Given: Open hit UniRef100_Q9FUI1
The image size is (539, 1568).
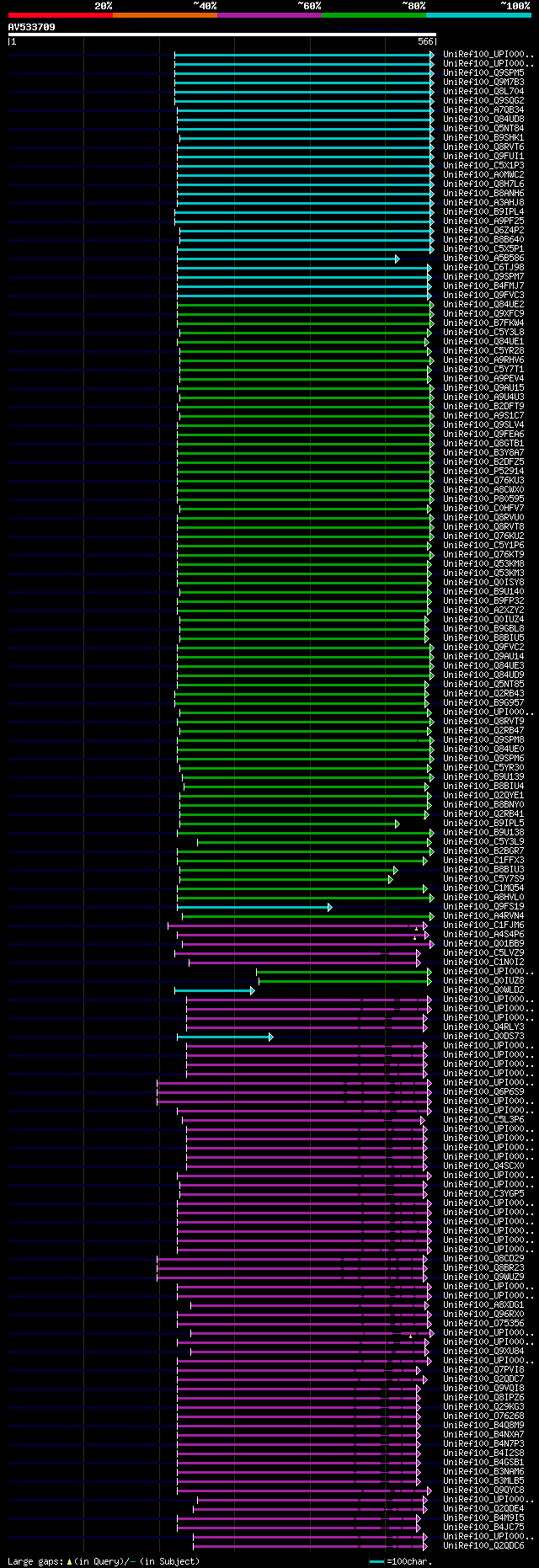Looking at the screenshot, I should (x=483, y=157).
